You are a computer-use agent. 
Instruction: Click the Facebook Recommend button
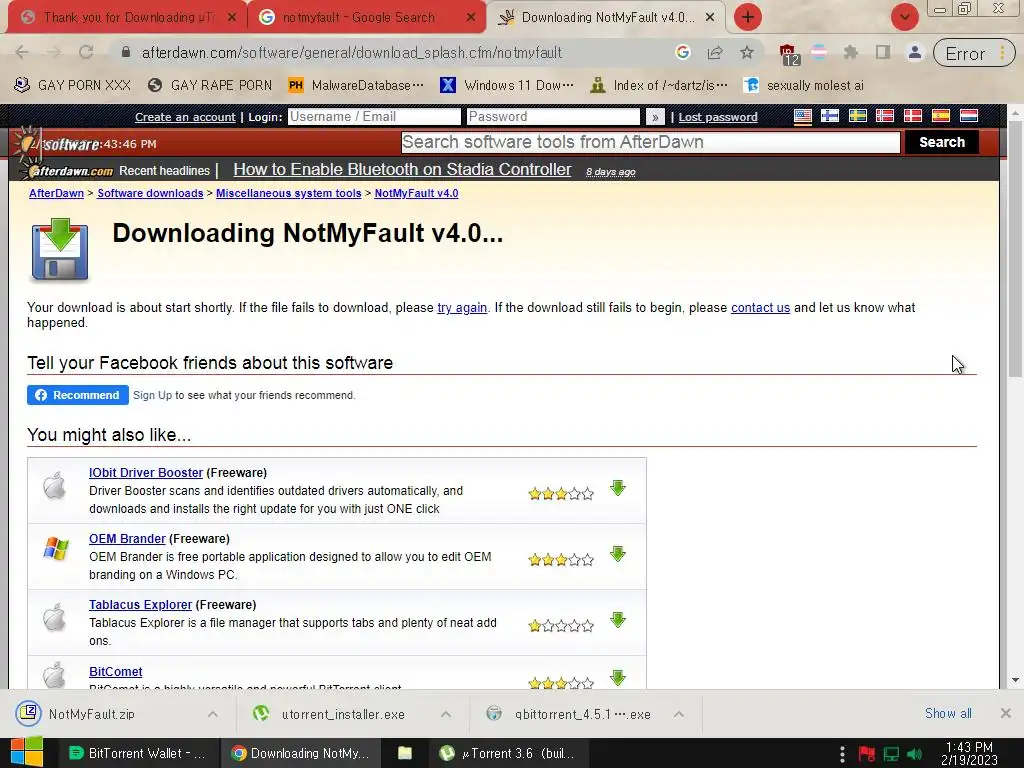[78, 395]
